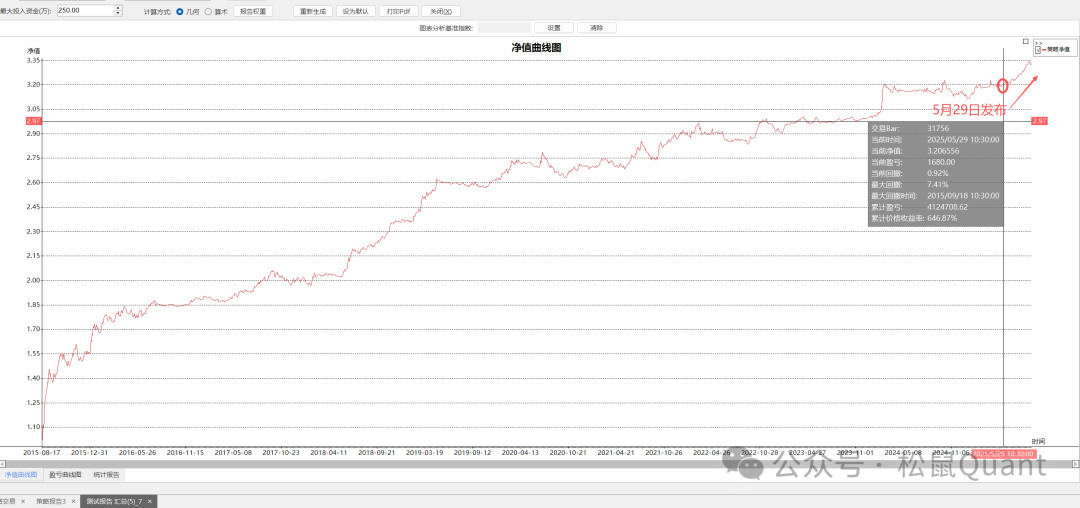
Task: Click the 图表分析基准指数 input field
Action: pyautogui.click(x=503, y=28)
